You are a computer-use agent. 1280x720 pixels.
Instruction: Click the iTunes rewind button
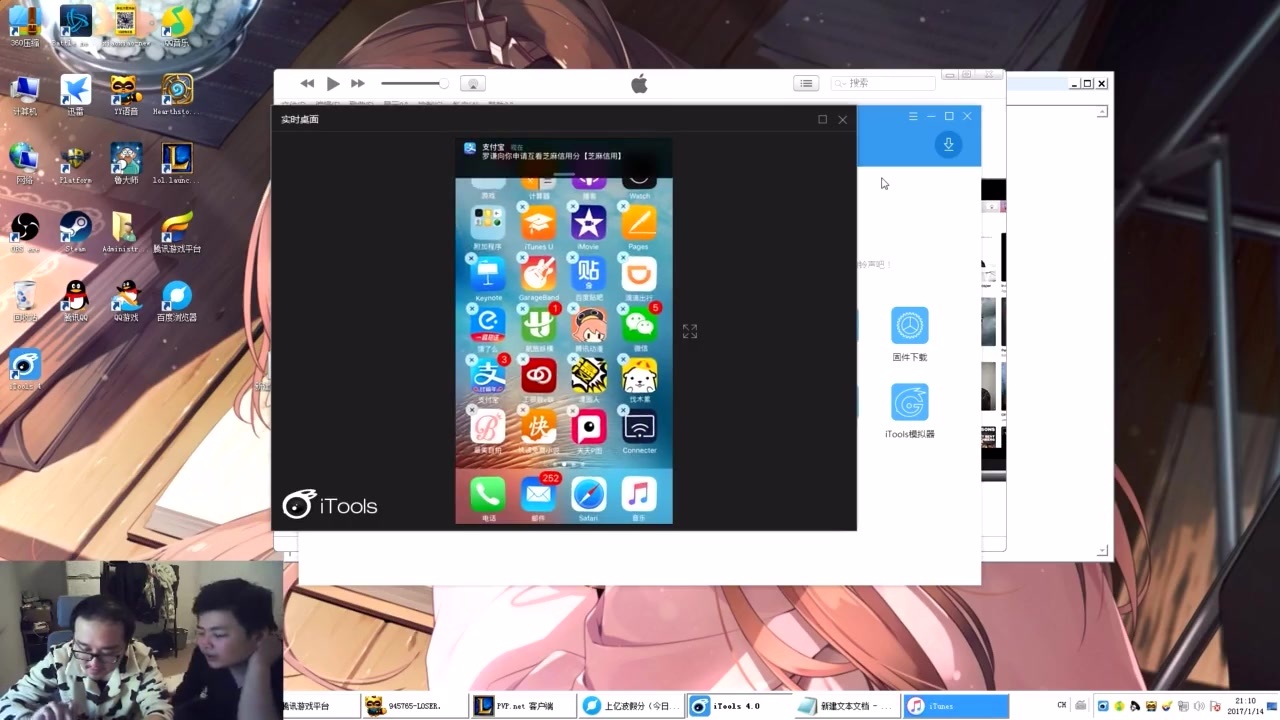307,84
